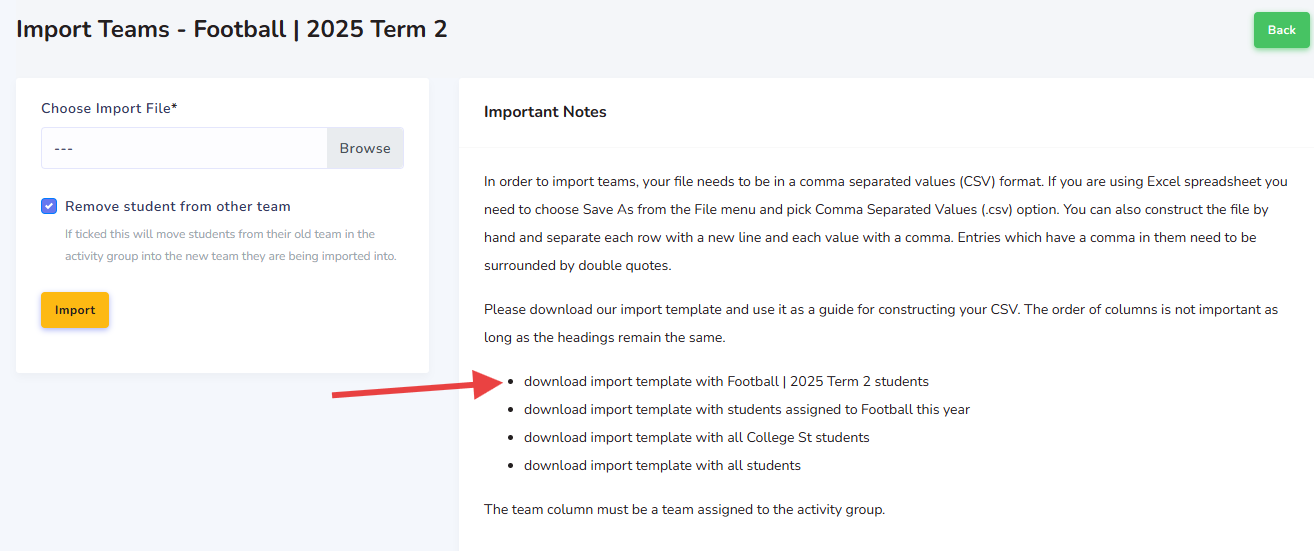Click the paragraph about column order and headings
The image size is (1314, 551).
click(x=880, y=323)
